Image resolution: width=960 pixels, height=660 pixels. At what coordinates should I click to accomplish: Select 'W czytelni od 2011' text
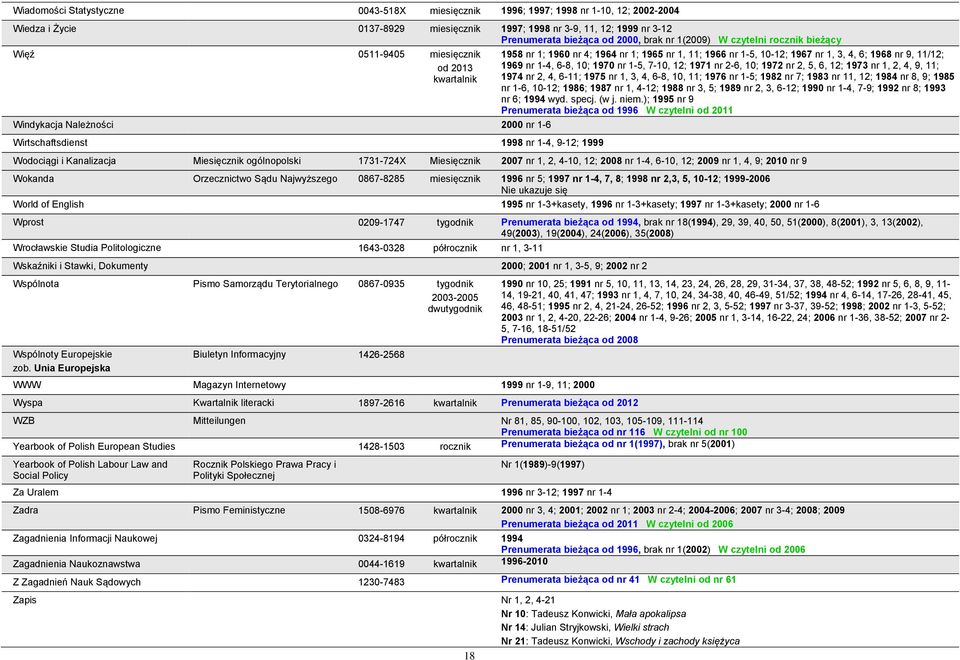[x=689, y=110]
